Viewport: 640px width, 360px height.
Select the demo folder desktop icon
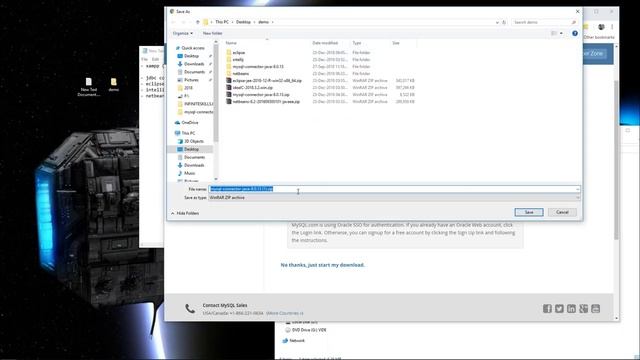[x=113, y=84]
